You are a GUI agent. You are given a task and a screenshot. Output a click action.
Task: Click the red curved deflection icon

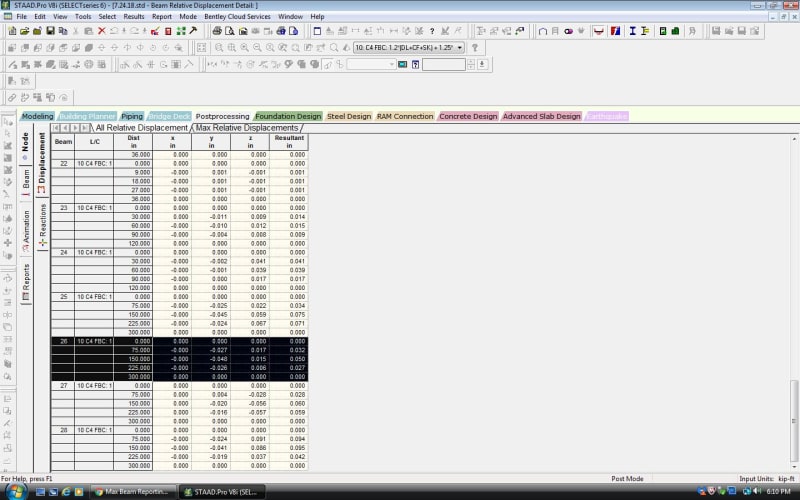[598, 31]
